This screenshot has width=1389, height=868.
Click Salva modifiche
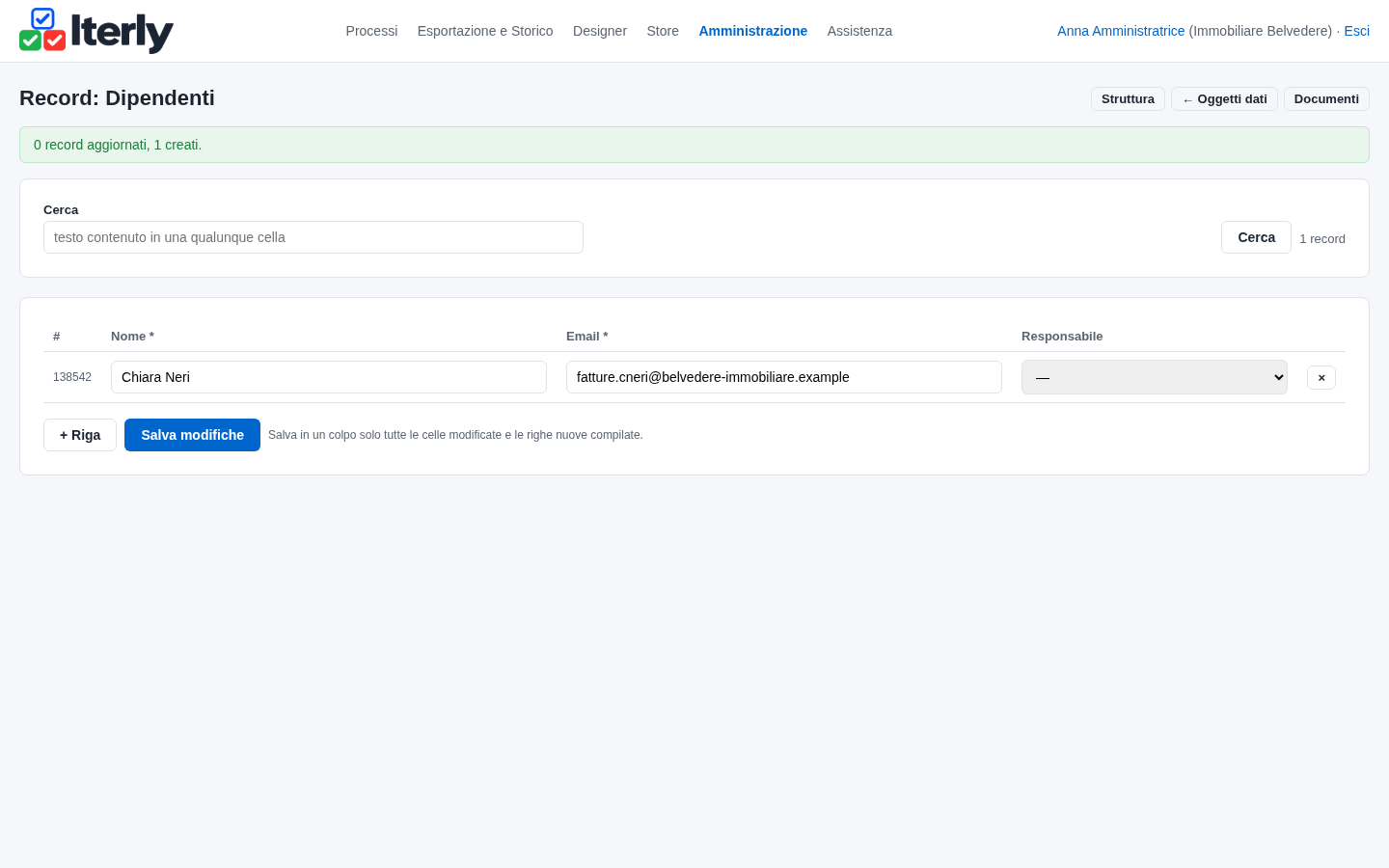[x=192, y=435]
